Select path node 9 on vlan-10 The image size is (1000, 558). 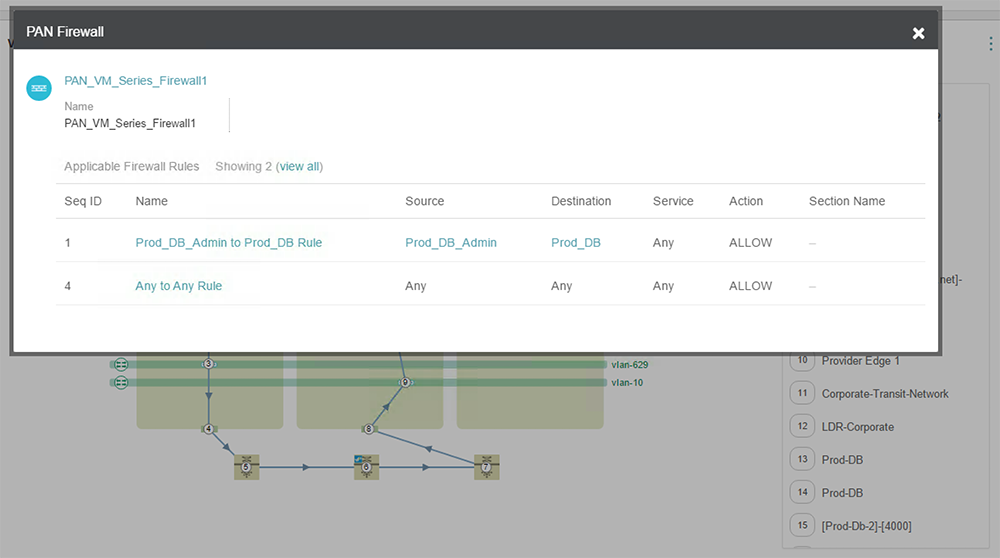[404, 382]
